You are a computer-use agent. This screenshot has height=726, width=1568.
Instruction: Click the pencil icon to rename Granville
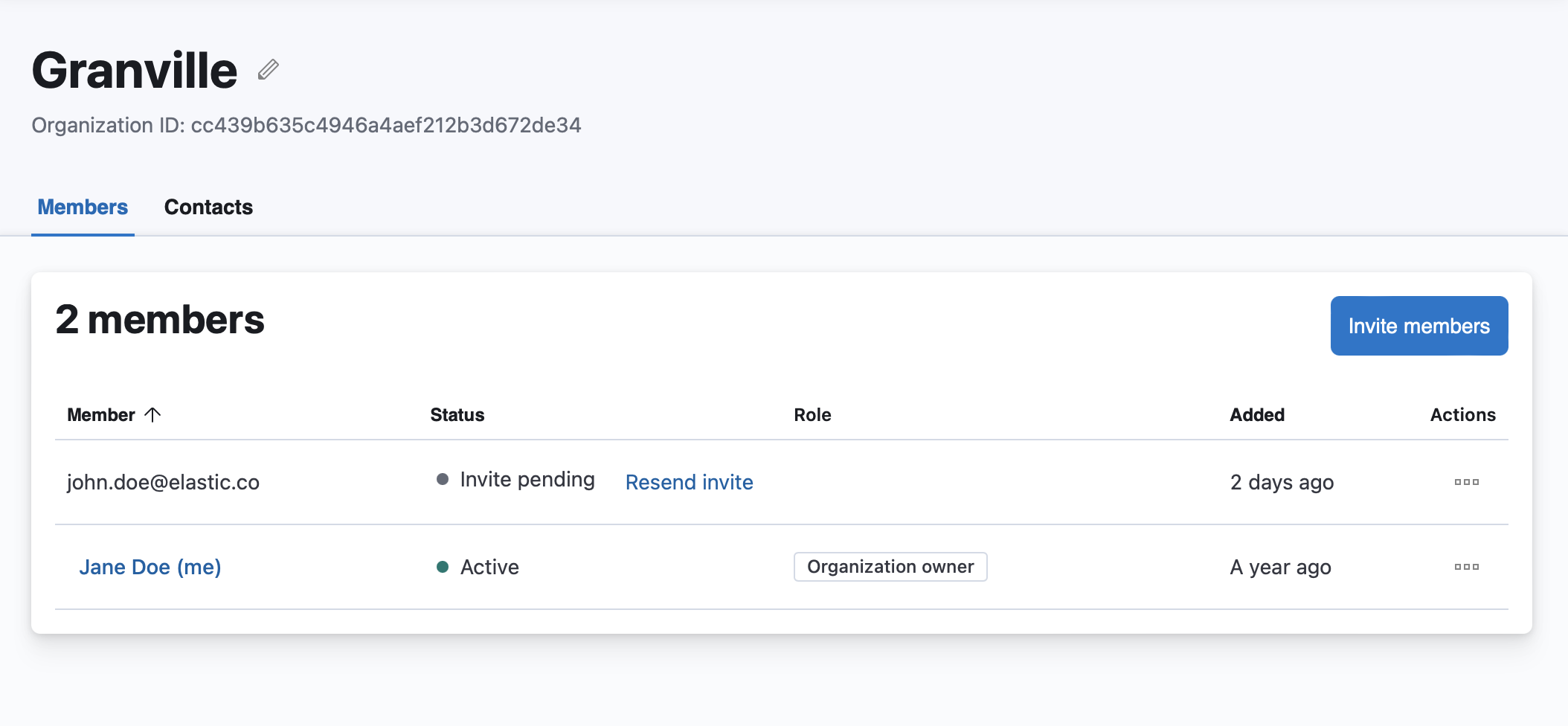[269, 70]
